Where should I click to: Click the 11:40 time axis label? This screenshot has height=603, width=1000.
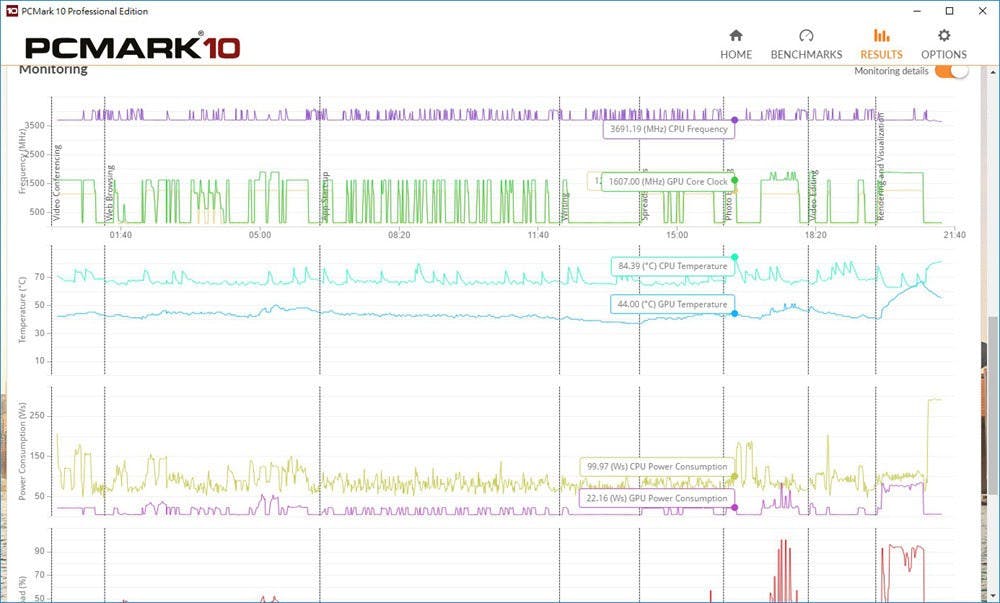[x=538, y=235]
